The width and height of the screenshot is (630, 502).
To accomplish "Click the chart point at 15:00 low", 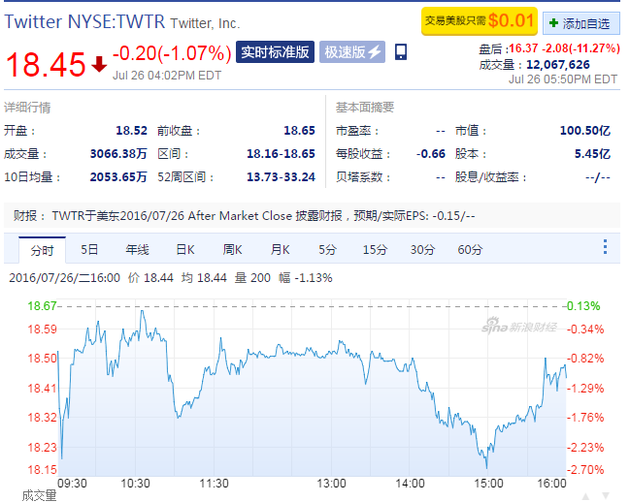I will 487,468.
